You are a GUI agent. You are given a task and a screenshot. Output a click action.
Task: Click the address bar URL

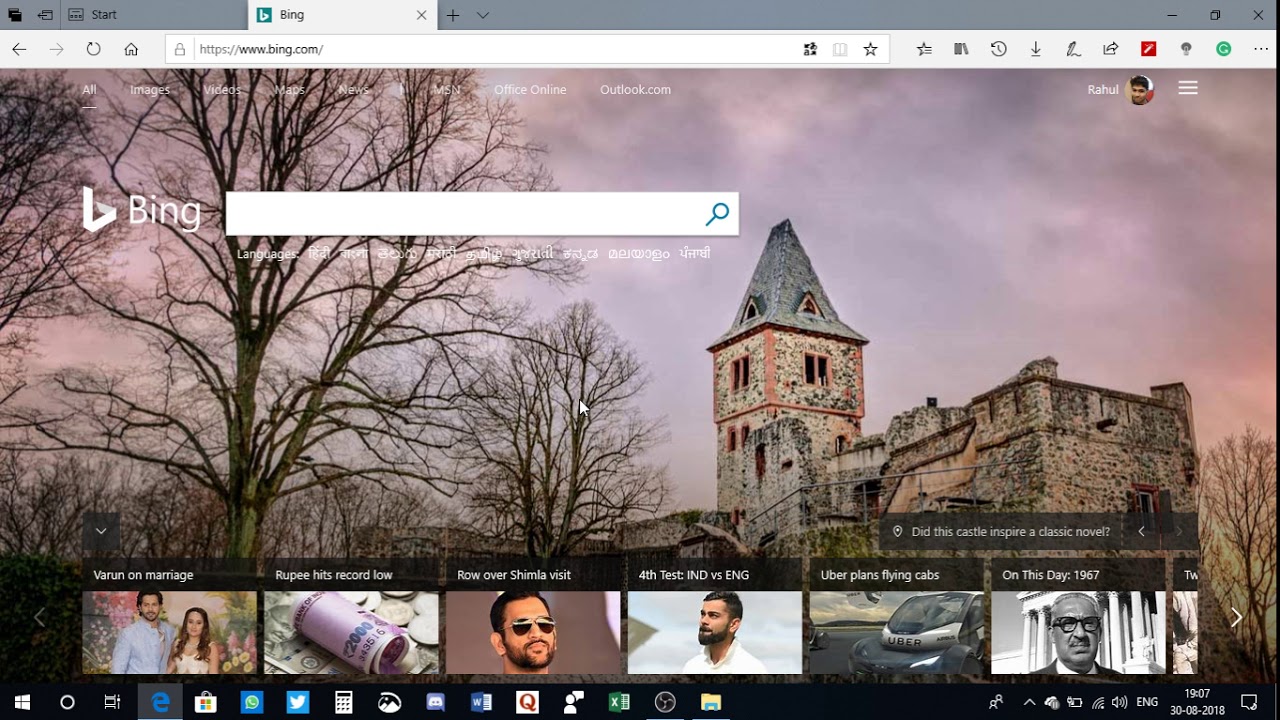[x=260, y=49]
